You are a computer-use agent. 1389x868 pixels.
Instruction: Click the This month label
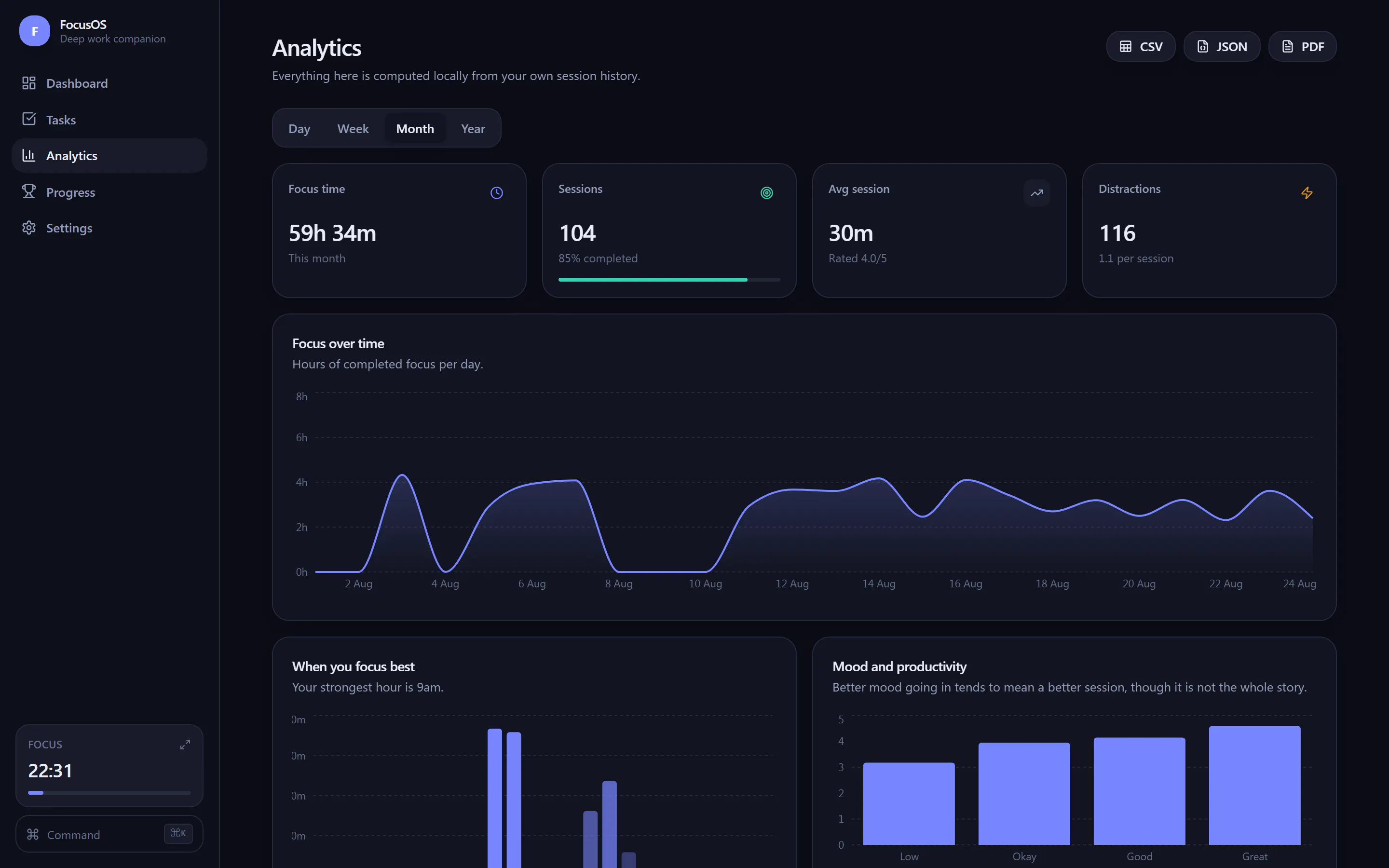pyautogui.click(x=317, y=258)
